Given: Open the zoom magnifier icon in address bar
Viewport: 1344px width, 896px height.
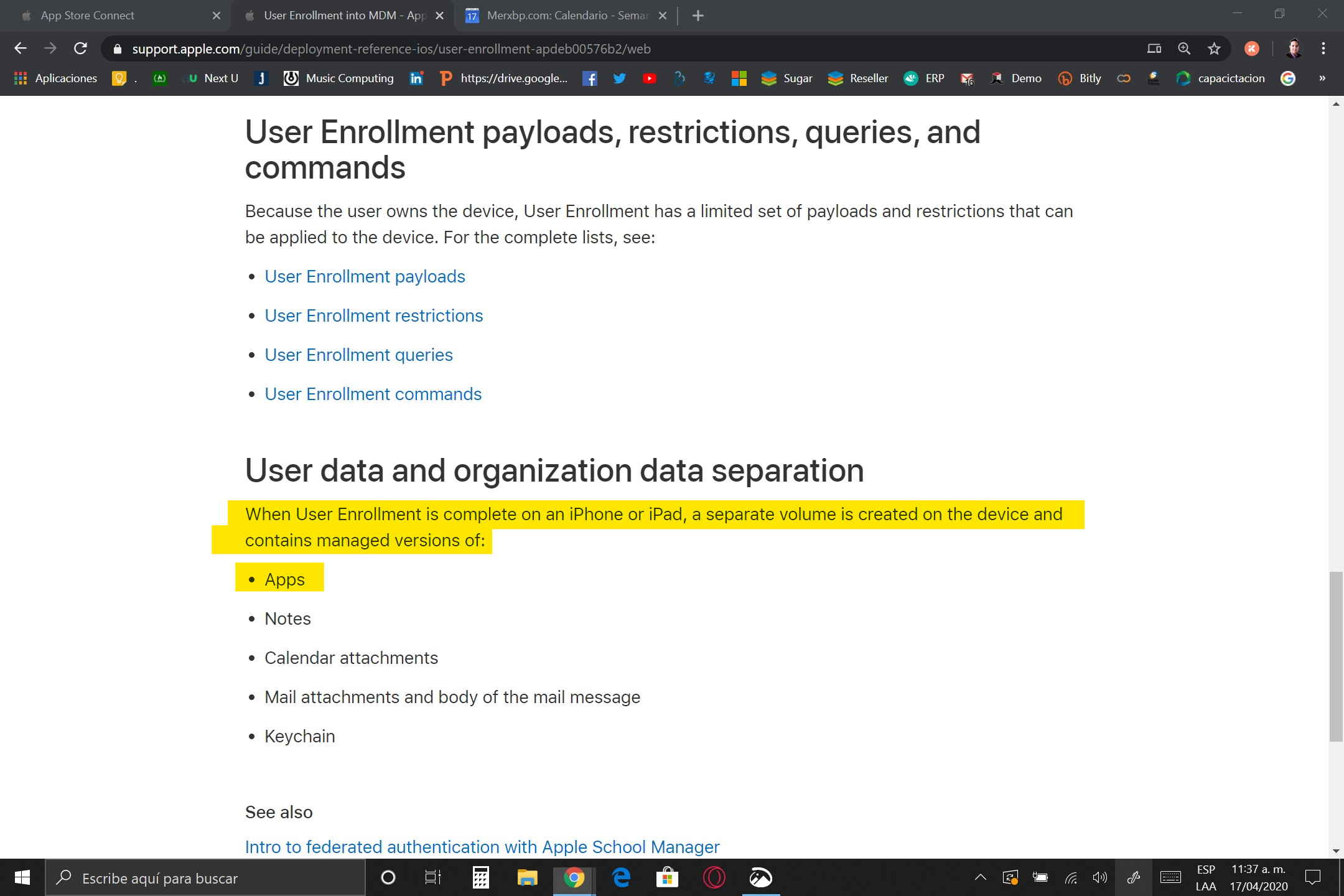Looking at the screenshot, I should (1184, 49).
